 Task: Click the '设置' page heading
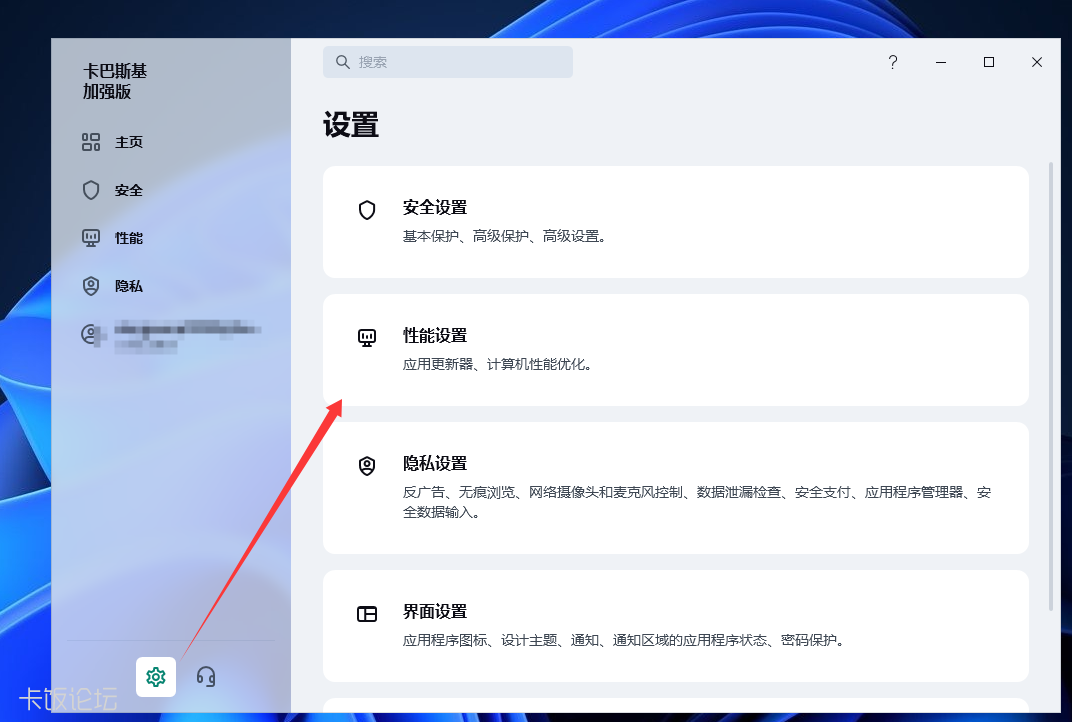pyautogui.click(x=351, y=125)
